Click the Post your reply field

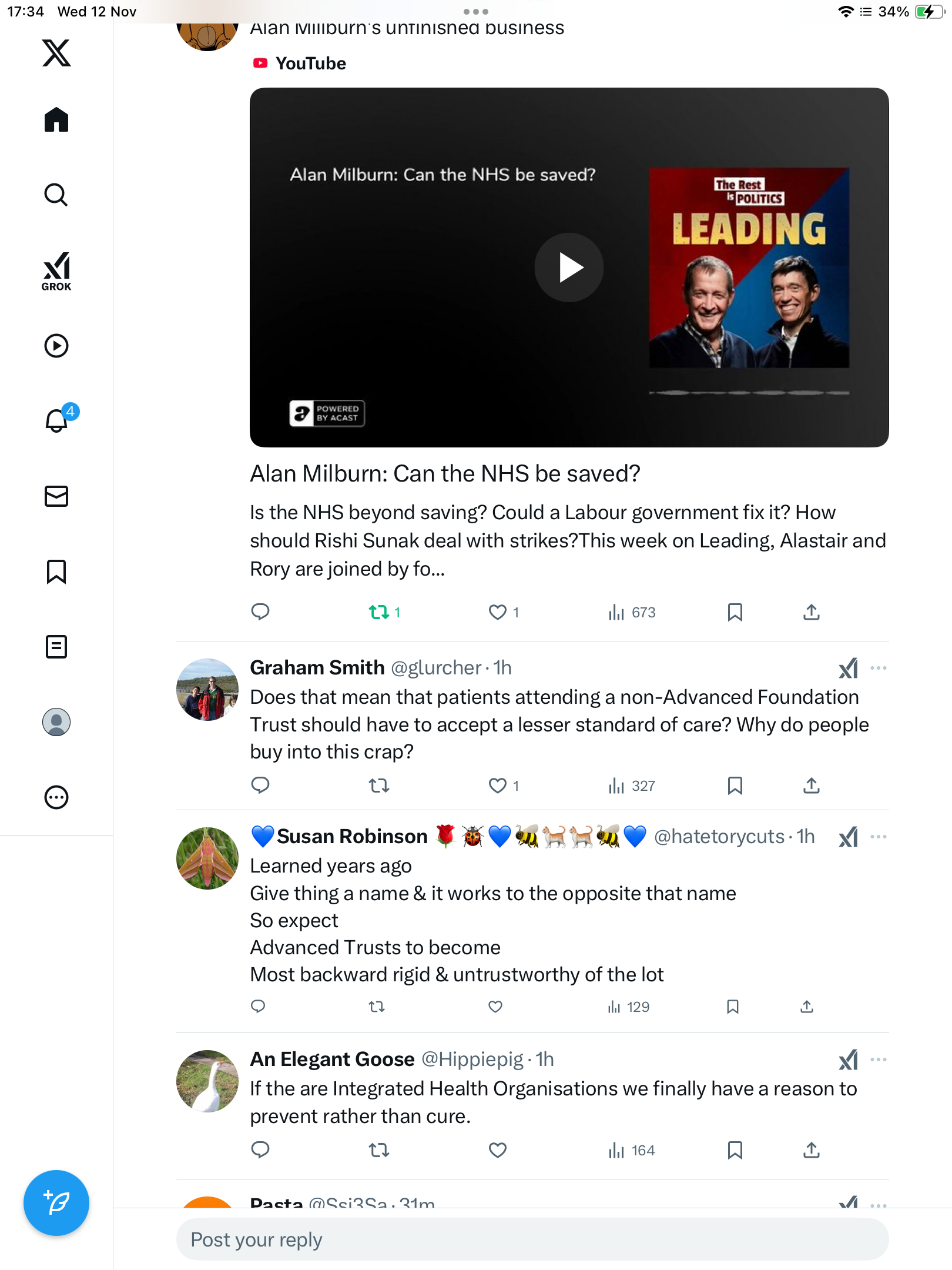click(x=532, y=1239)
